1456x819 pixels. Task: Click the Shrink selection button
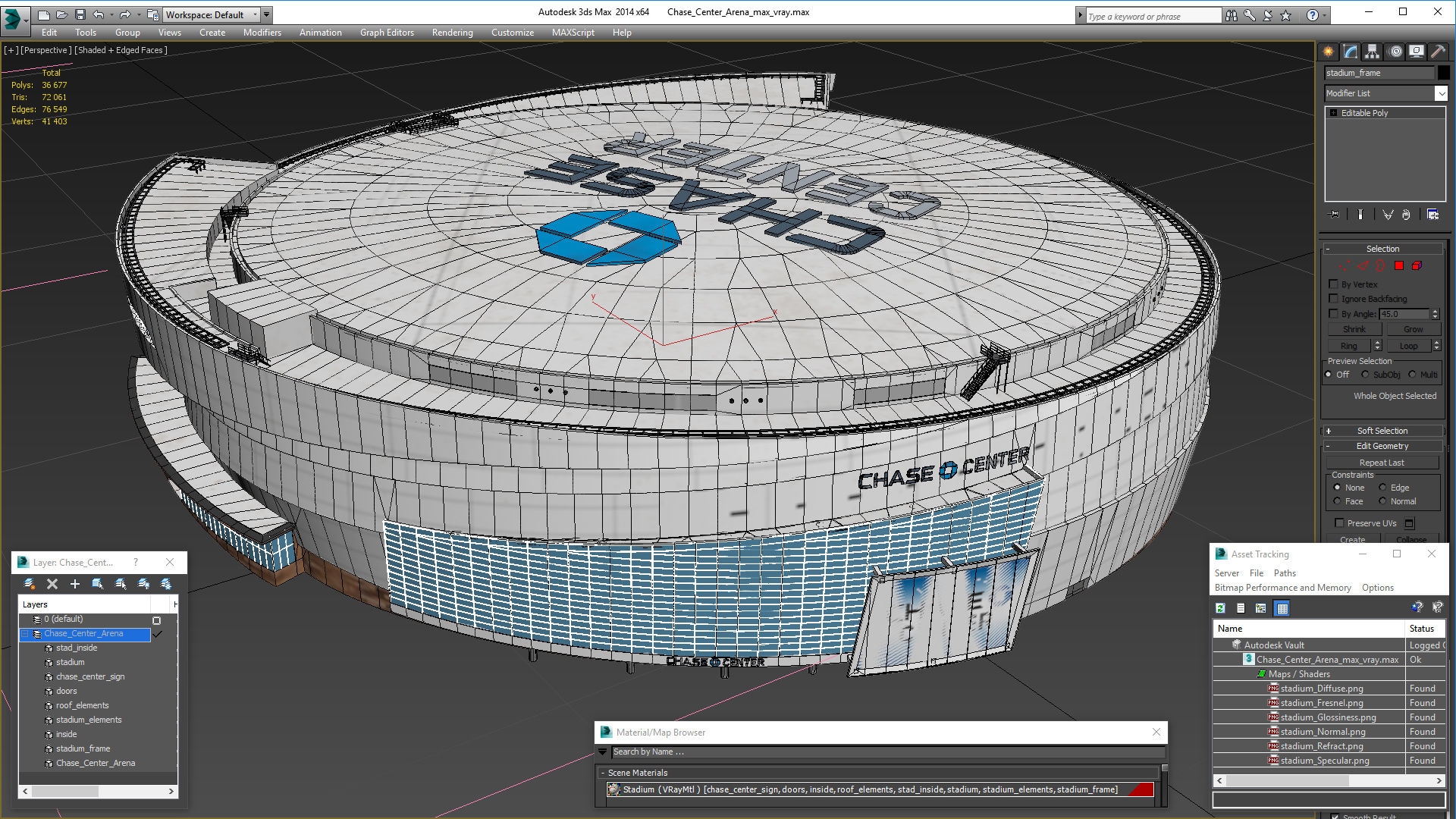point(1354,329)
